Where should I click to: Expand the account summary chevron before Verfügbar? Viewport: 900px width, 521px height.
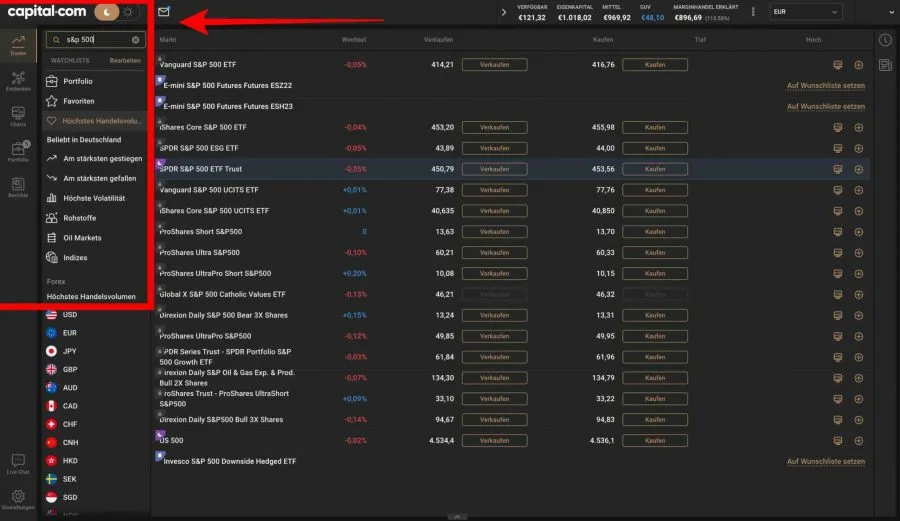503,11
